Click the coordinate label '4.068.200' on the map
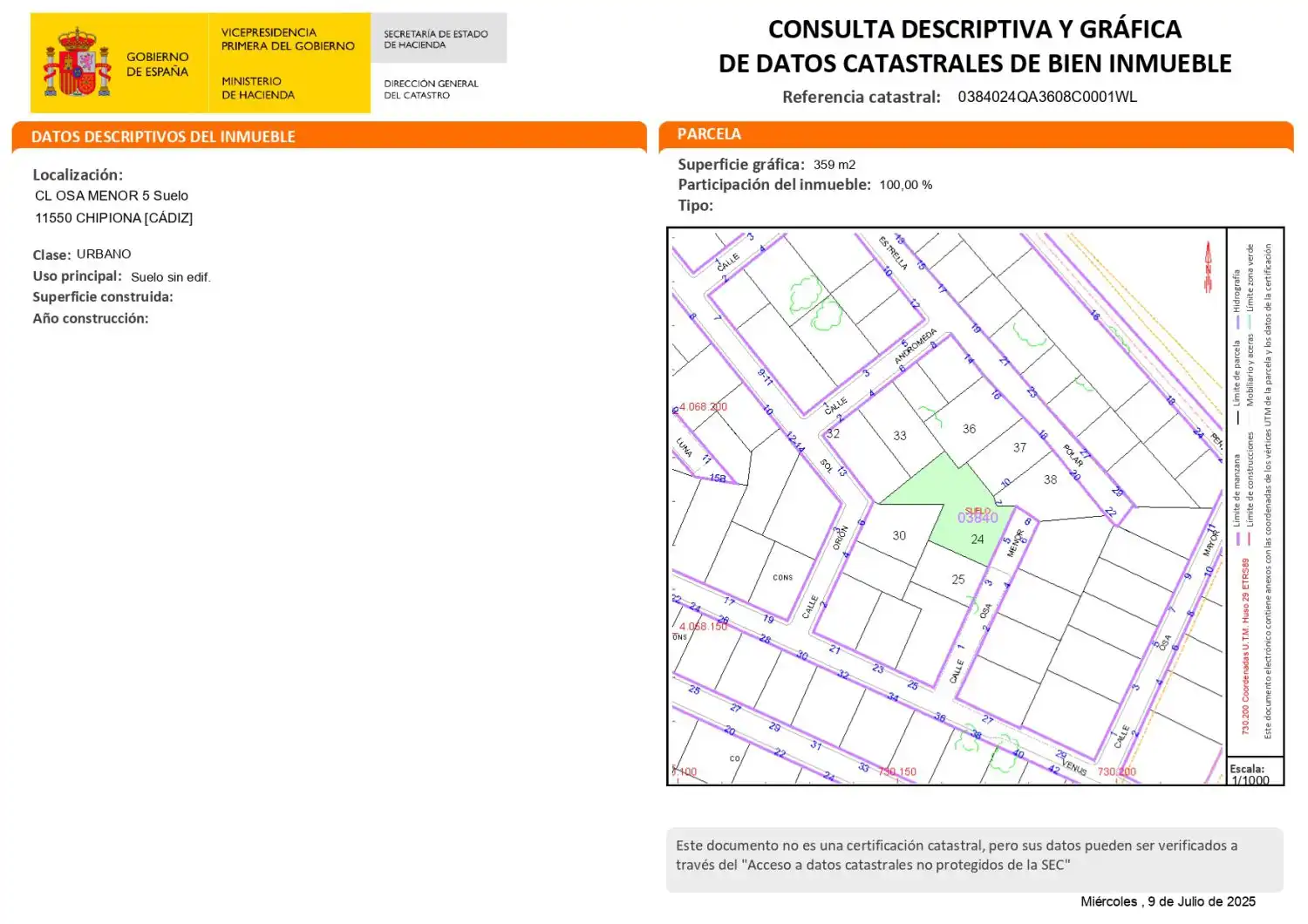The height and width of the screenshot is (924, 1308). 703,407
